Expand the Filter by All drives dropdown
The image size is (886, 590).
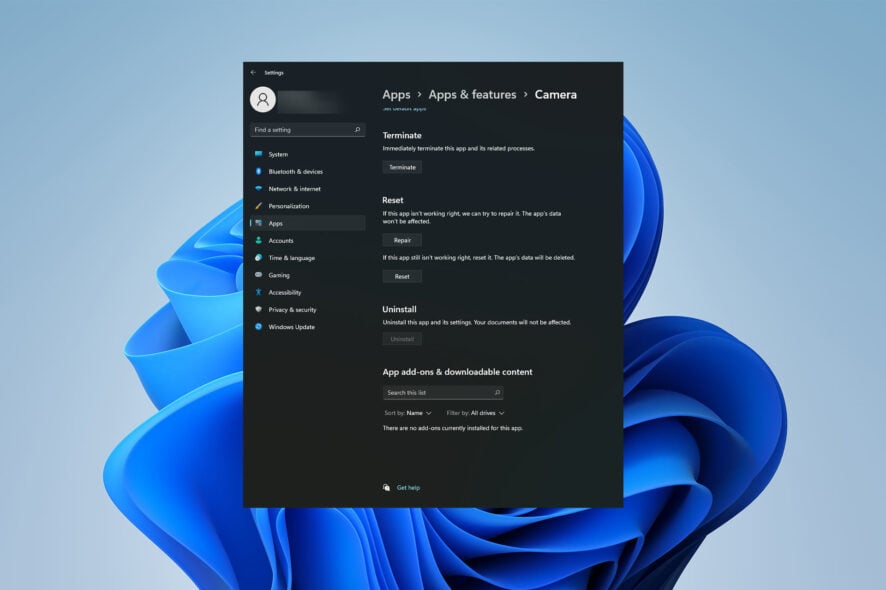(x=475, y=413)
